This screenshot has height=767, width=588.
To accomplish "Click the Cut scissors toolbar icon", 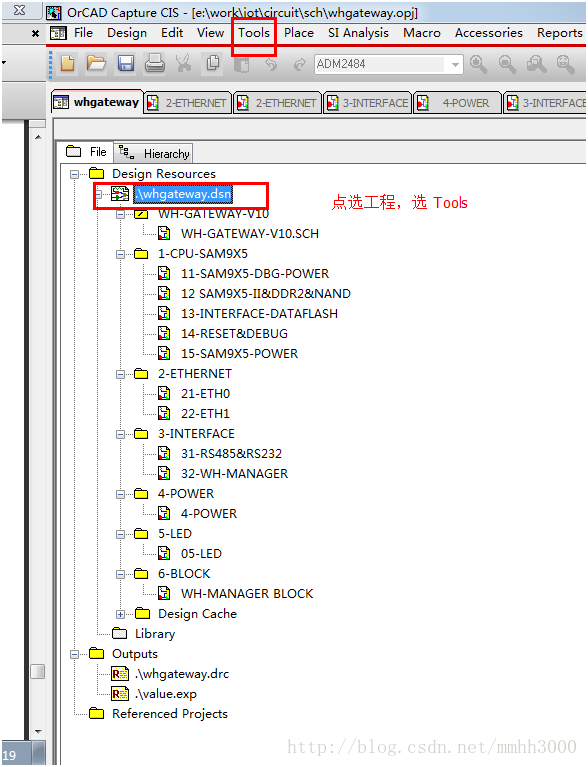I will point(184,64).
